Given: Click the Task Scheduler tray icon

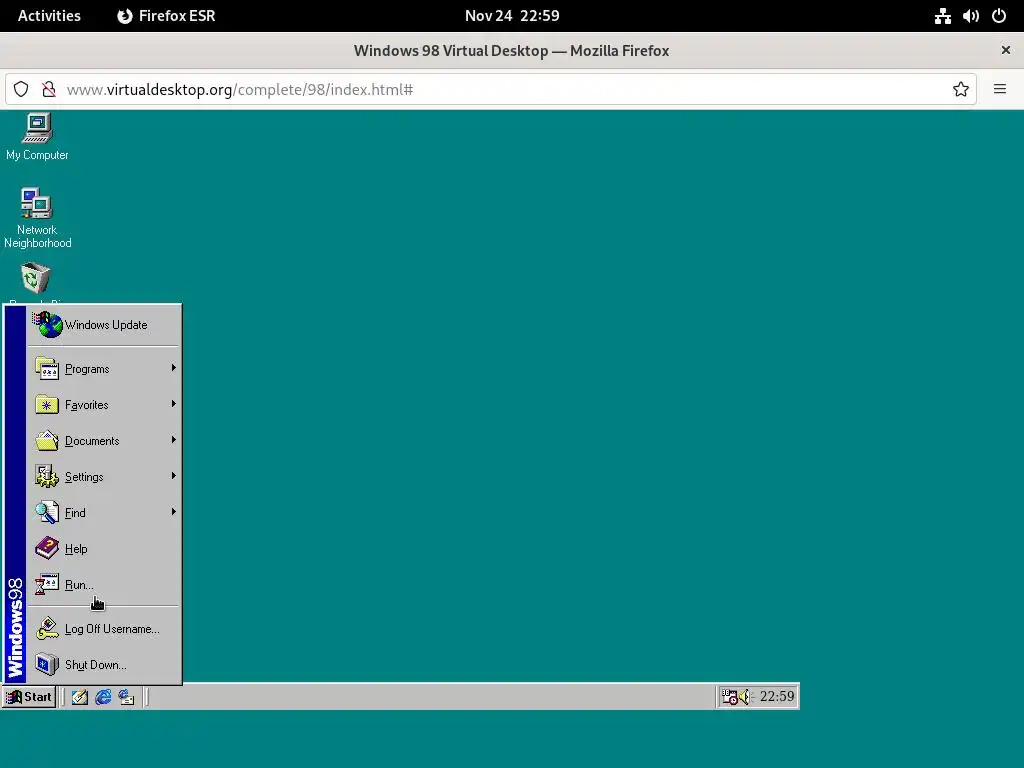Looking at the screenshot, I should (x=729, y=697).
